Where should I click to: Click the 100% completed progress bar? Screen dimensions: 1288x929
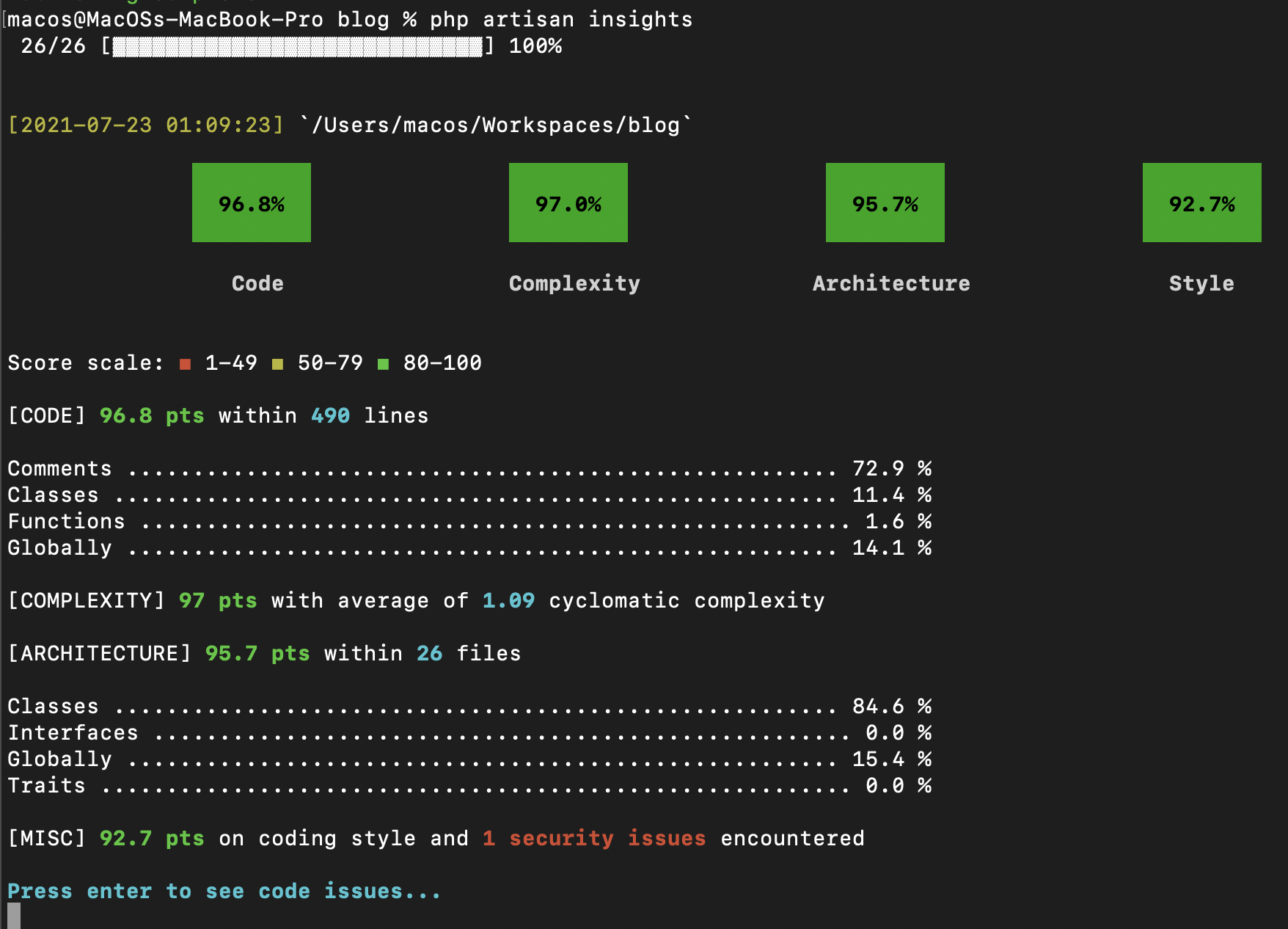pos(297,45)
